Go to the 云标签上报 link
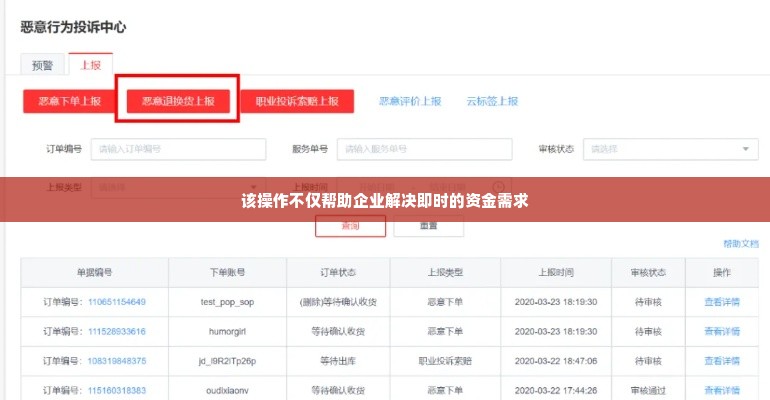 click(492, 101)
